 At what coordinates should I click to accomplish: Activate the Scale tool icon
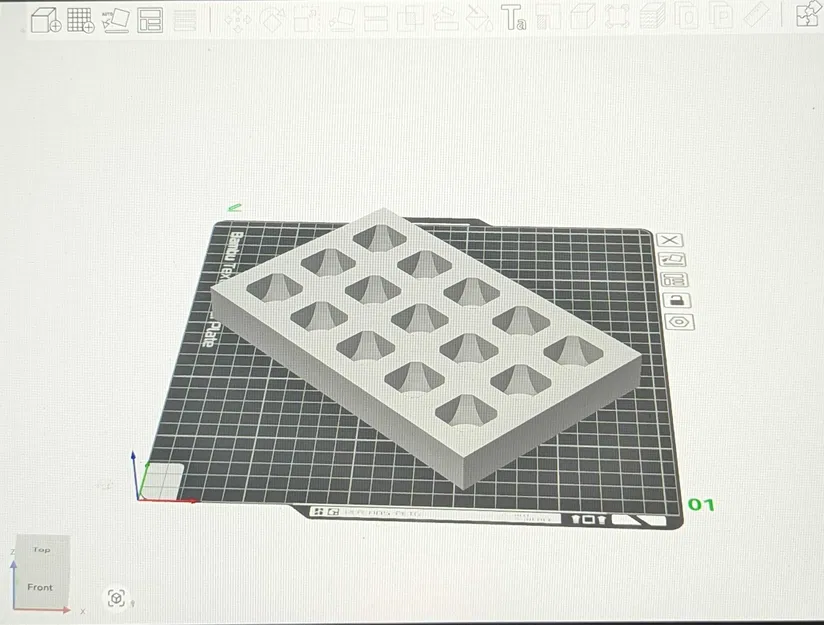click(x=307, y=19)
